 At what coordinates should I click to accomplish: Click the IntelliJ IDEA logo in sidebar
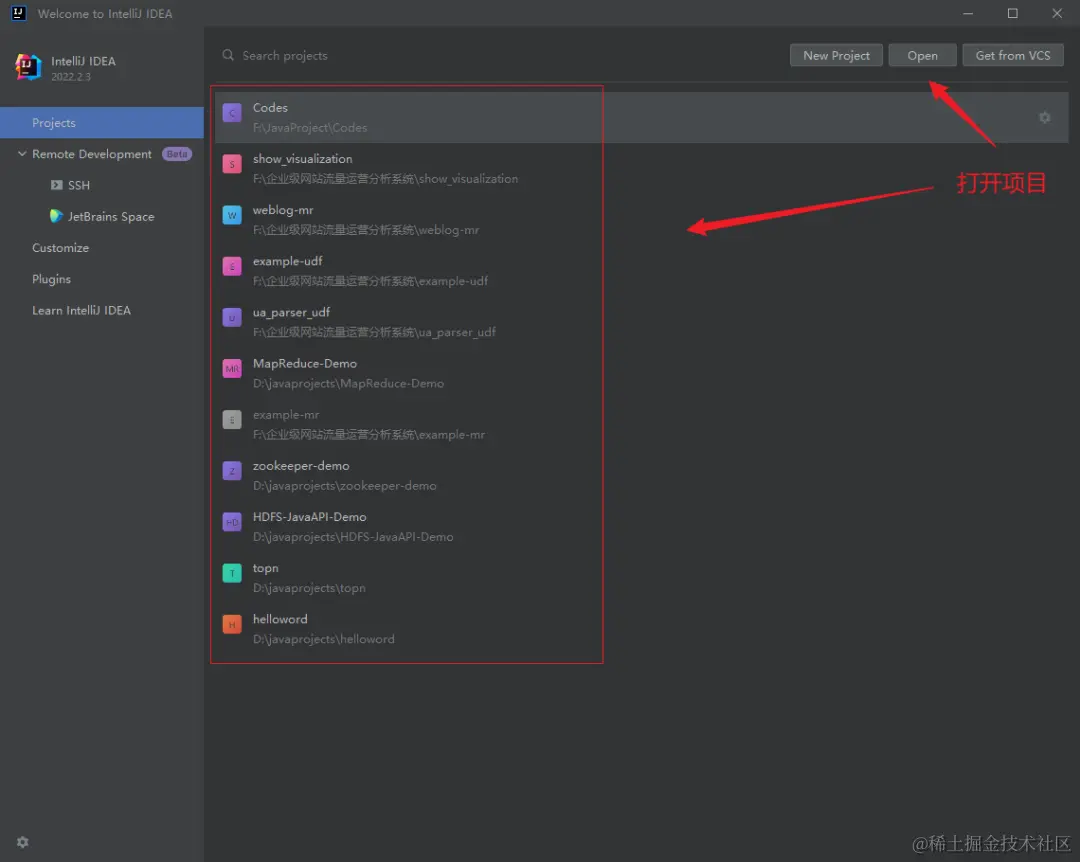pyautogui.click(x=28, y=68)
